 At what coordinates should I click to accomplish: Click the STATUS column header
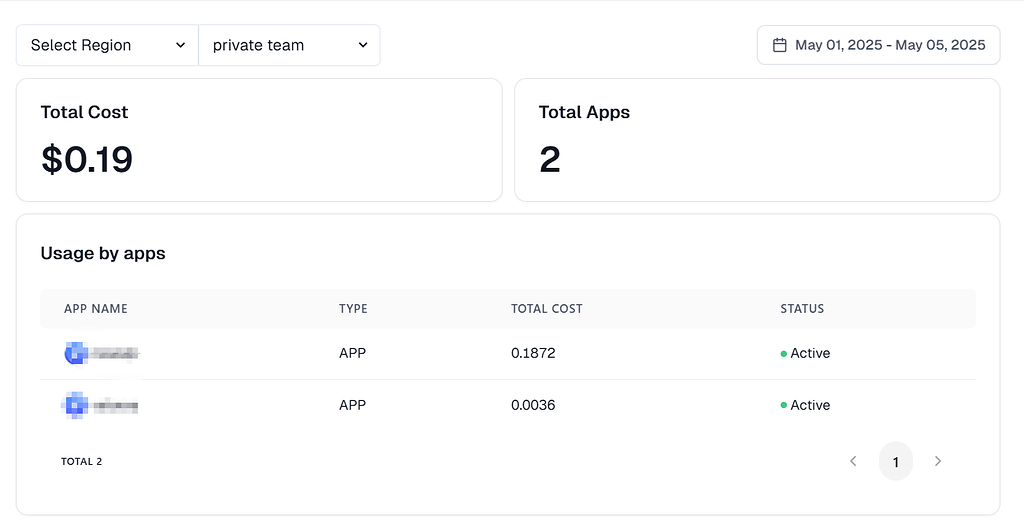coord(802,309)
